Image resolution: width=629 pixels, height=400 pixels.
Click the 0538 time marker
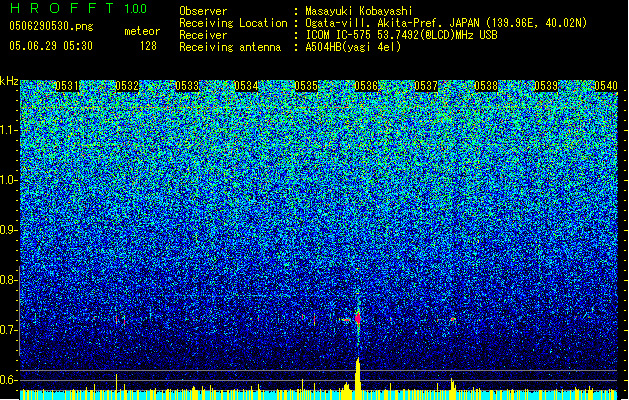point(486,86)
